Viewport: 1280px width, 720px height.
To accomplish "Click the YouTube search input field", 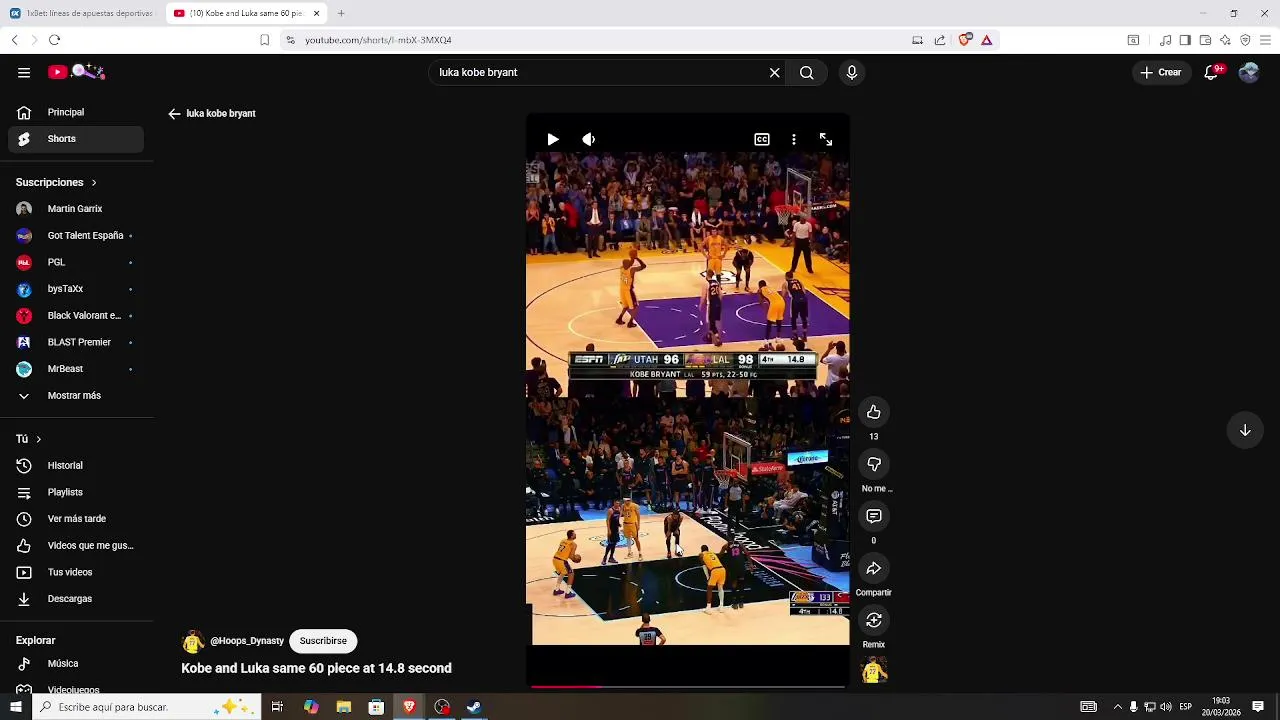I will click(600, 72).
